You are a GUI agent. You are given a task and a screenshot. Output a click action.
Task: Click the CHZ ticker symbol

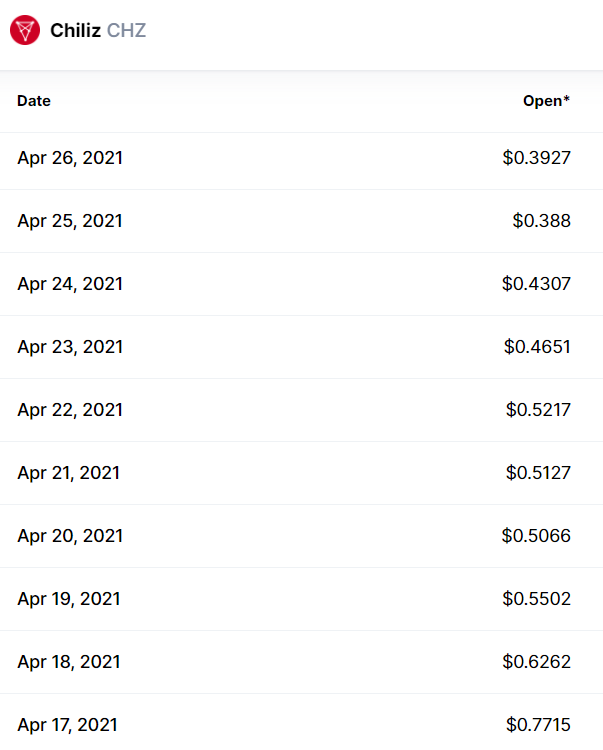click(x=126, y=31)
